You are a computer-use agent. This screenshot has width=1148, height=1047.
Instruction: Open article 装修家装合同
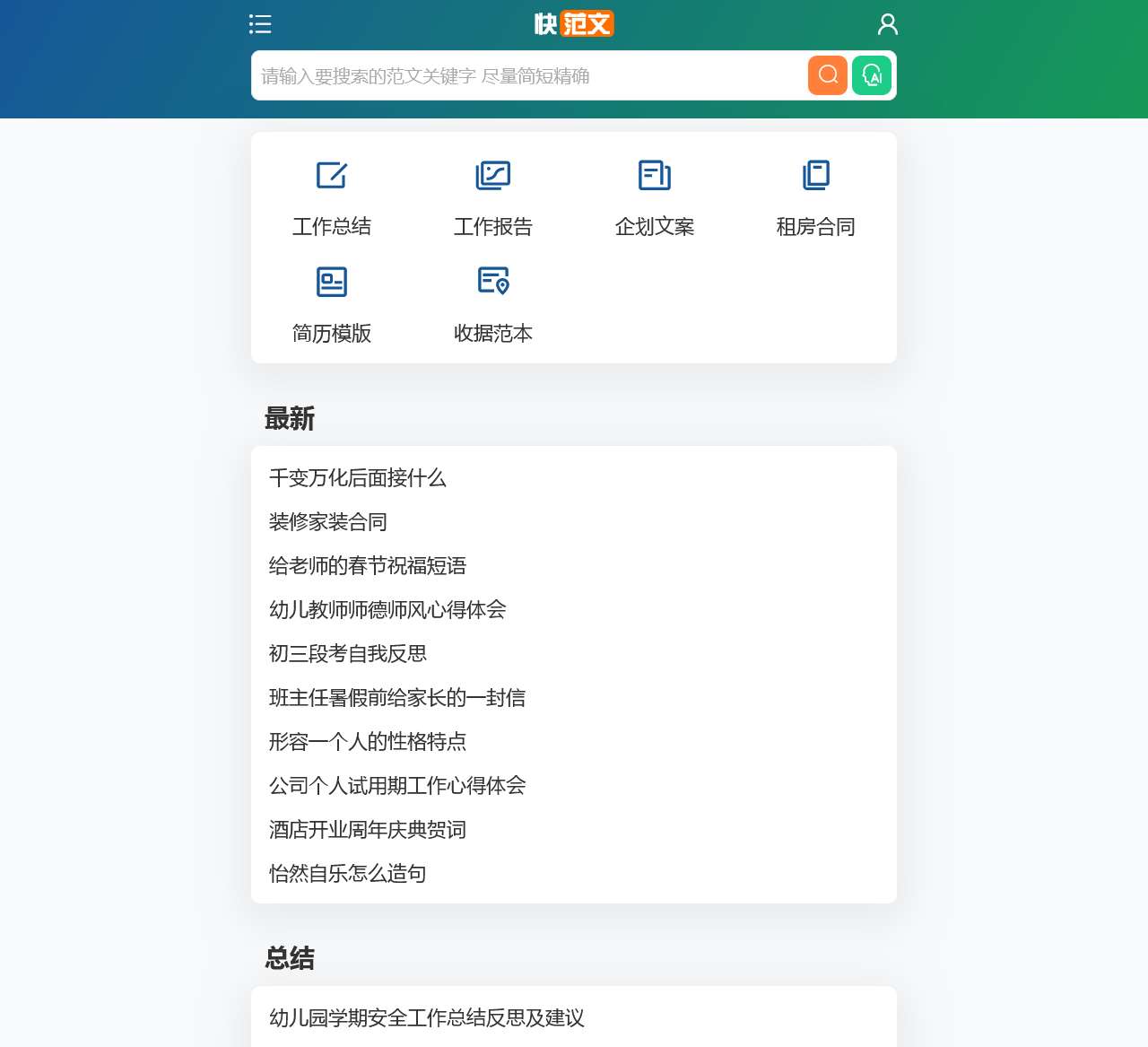[x=328, y=522]
